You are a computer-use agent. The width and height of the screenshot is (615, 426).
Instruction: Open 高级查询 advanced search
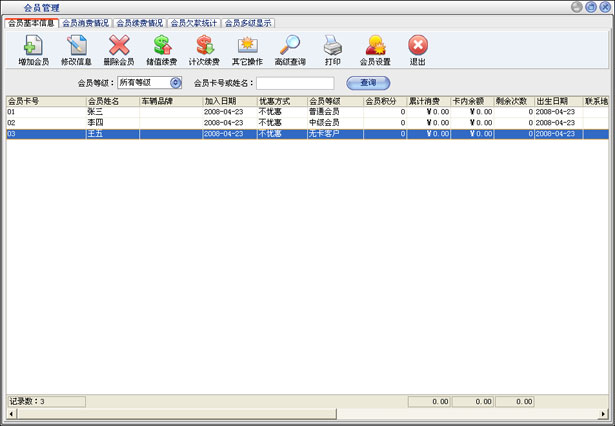pos(290,49)
